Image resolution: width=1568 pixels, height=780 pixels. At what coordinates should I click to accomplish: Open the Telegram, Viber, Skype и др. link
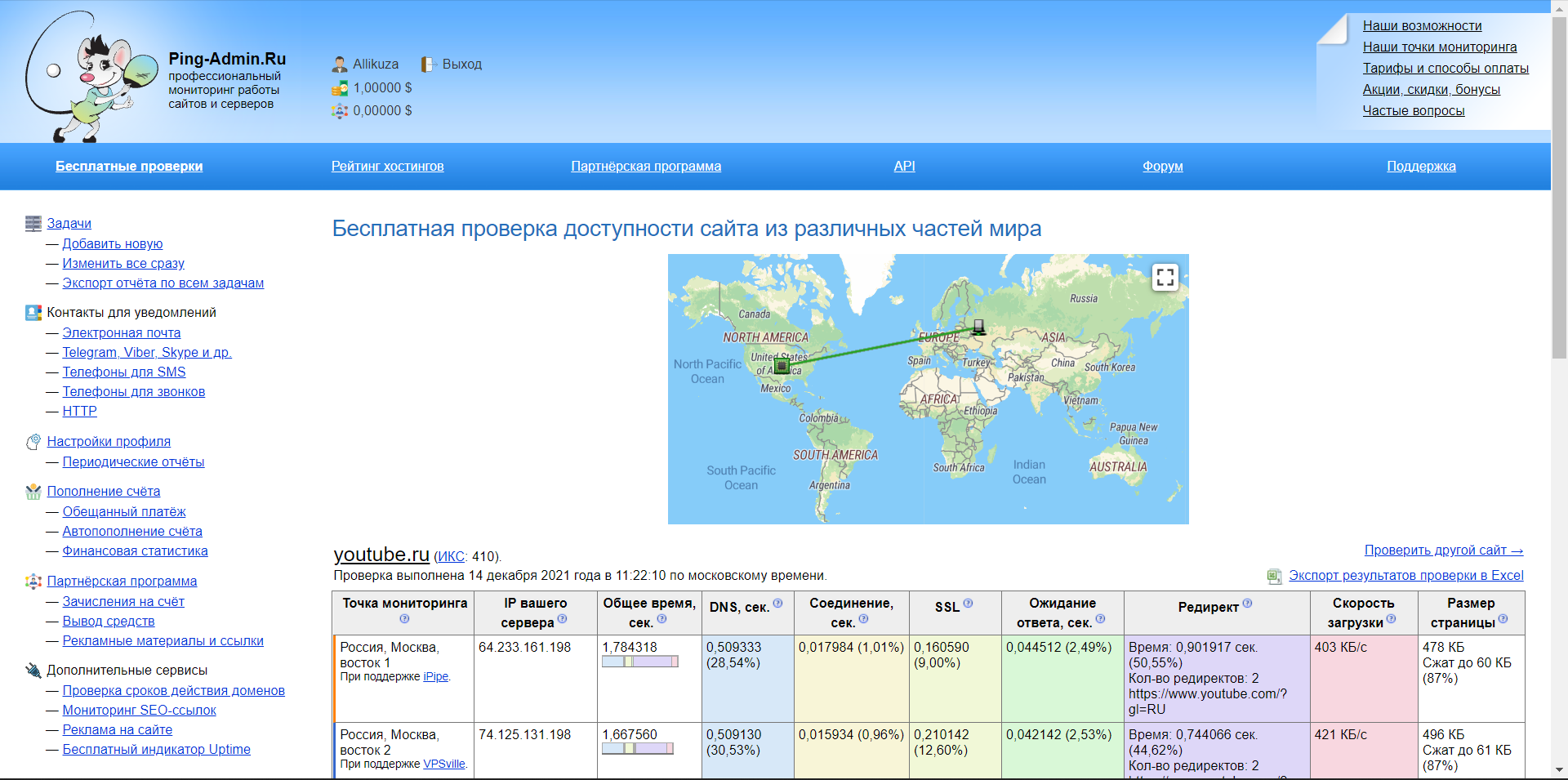pos(147,353)
